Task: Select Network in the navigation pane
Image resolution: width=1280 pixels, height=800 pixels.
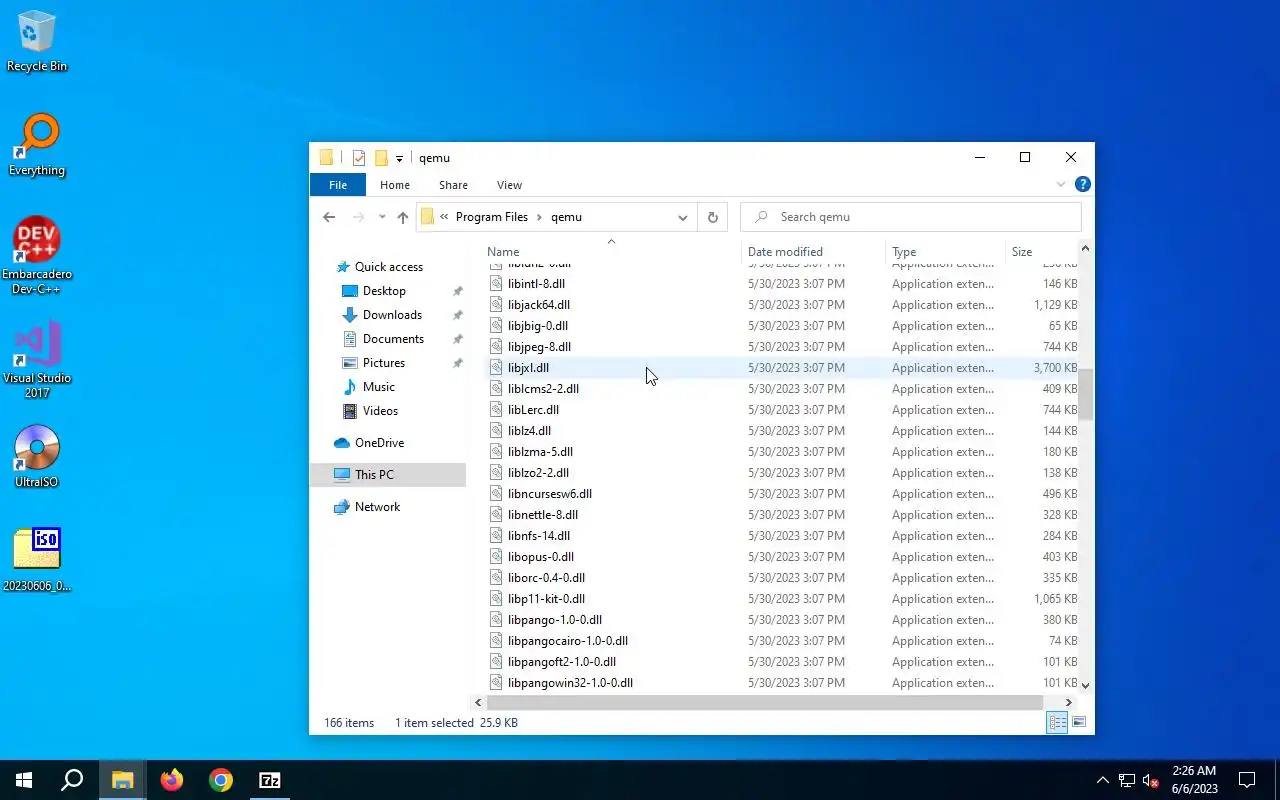Action: pyautogui.click(x=377, y=507)
